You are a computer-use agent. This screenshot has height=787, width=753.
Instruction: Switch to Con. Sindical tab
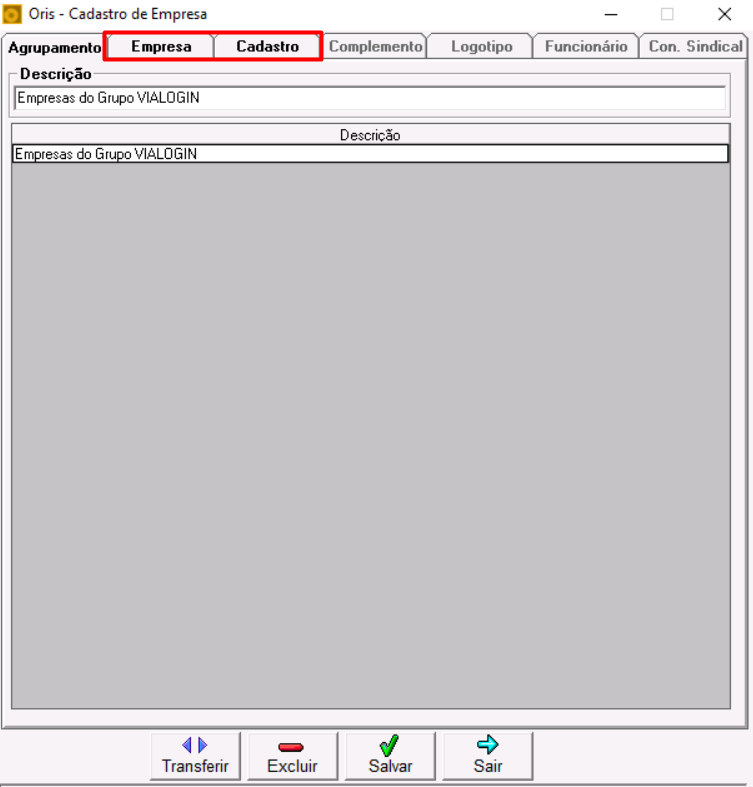pyautogui.click(x=695, y=47)
